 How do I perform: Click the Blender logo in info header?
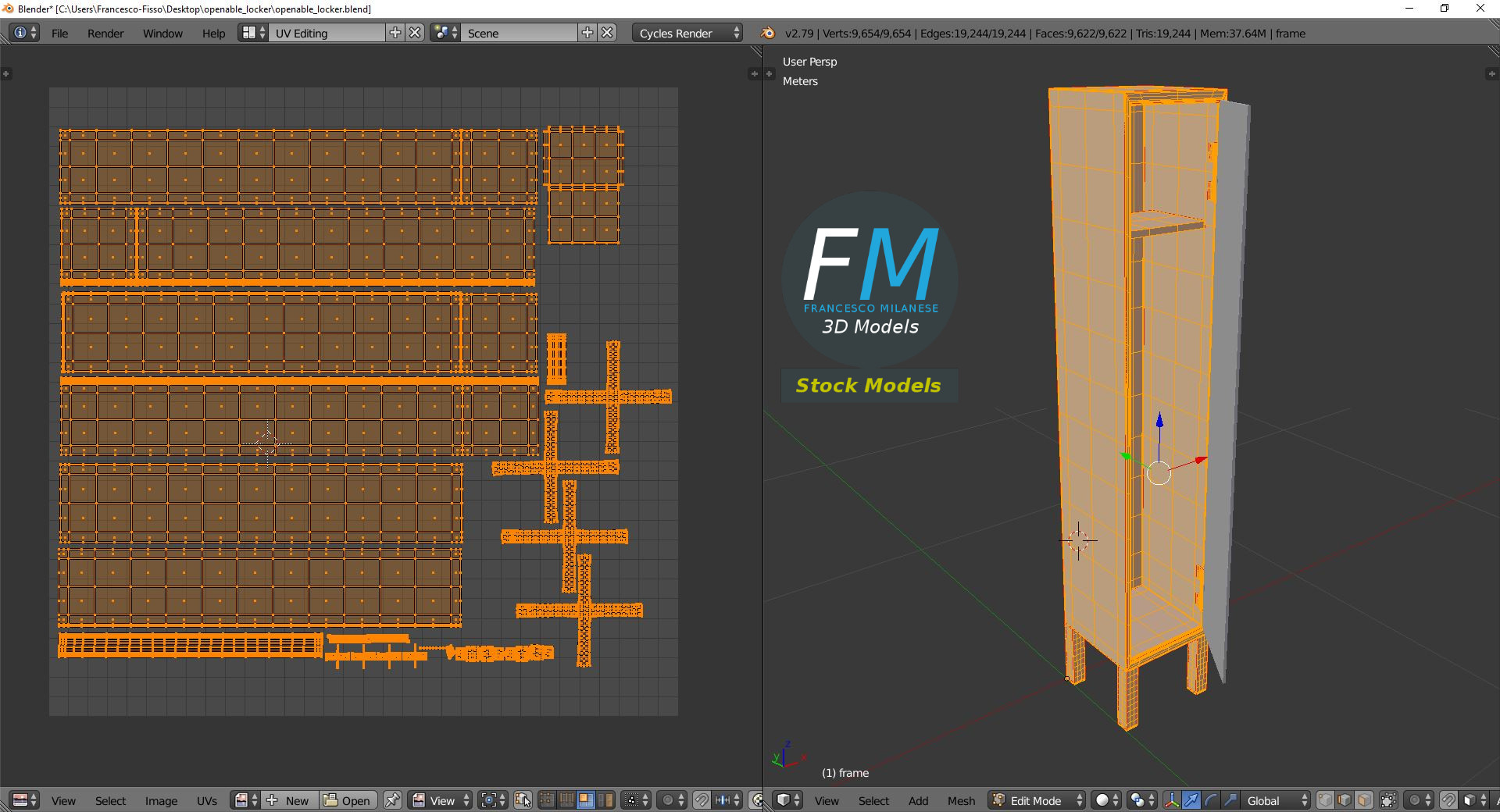[x=767, y=33]
